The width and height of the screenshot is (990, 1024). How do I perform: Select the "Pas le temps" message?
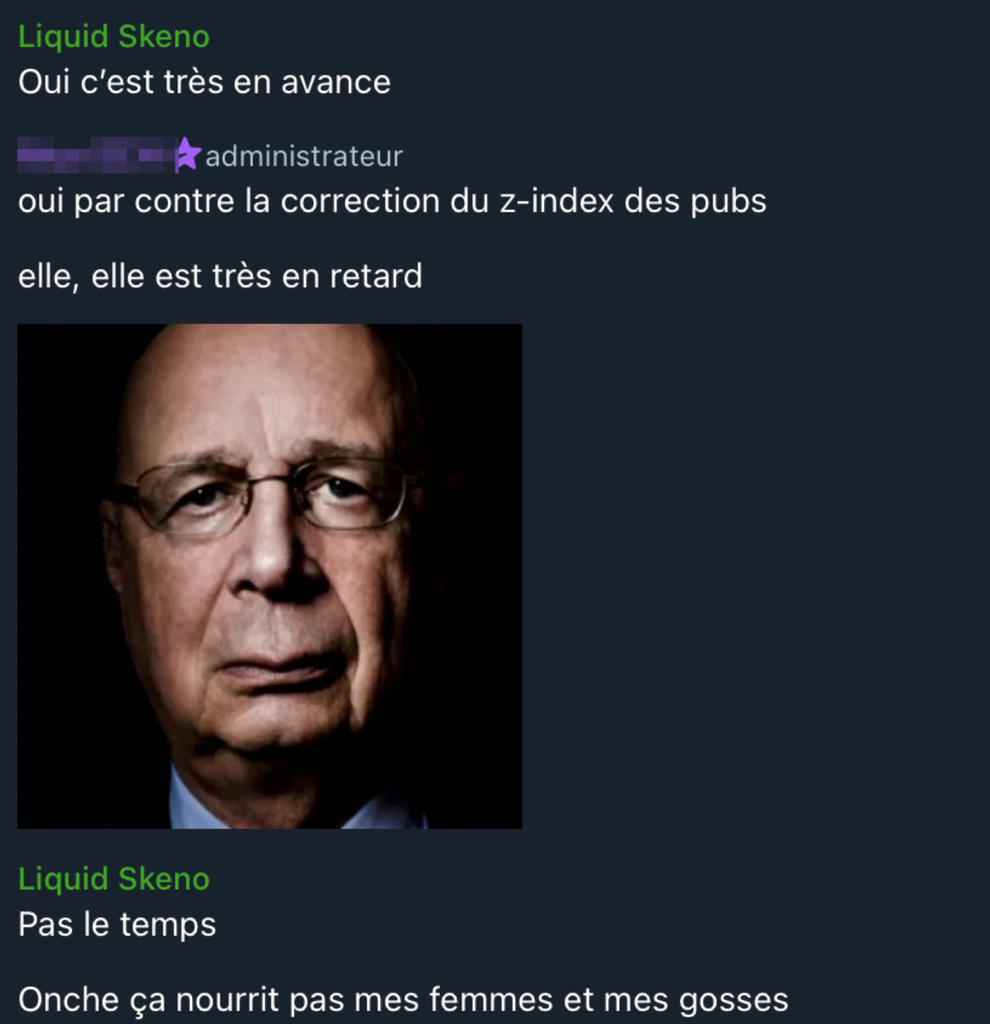(x=117, y=925)
